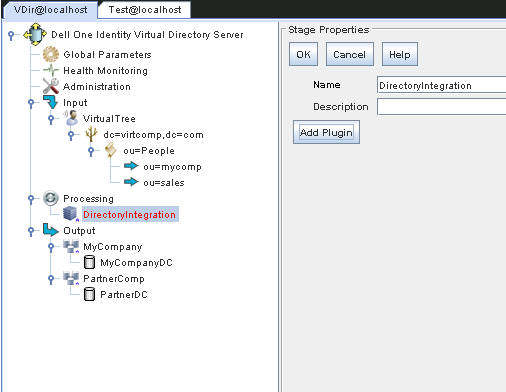
Task: Open the Administration tools icon
Action: pos(51,86)
